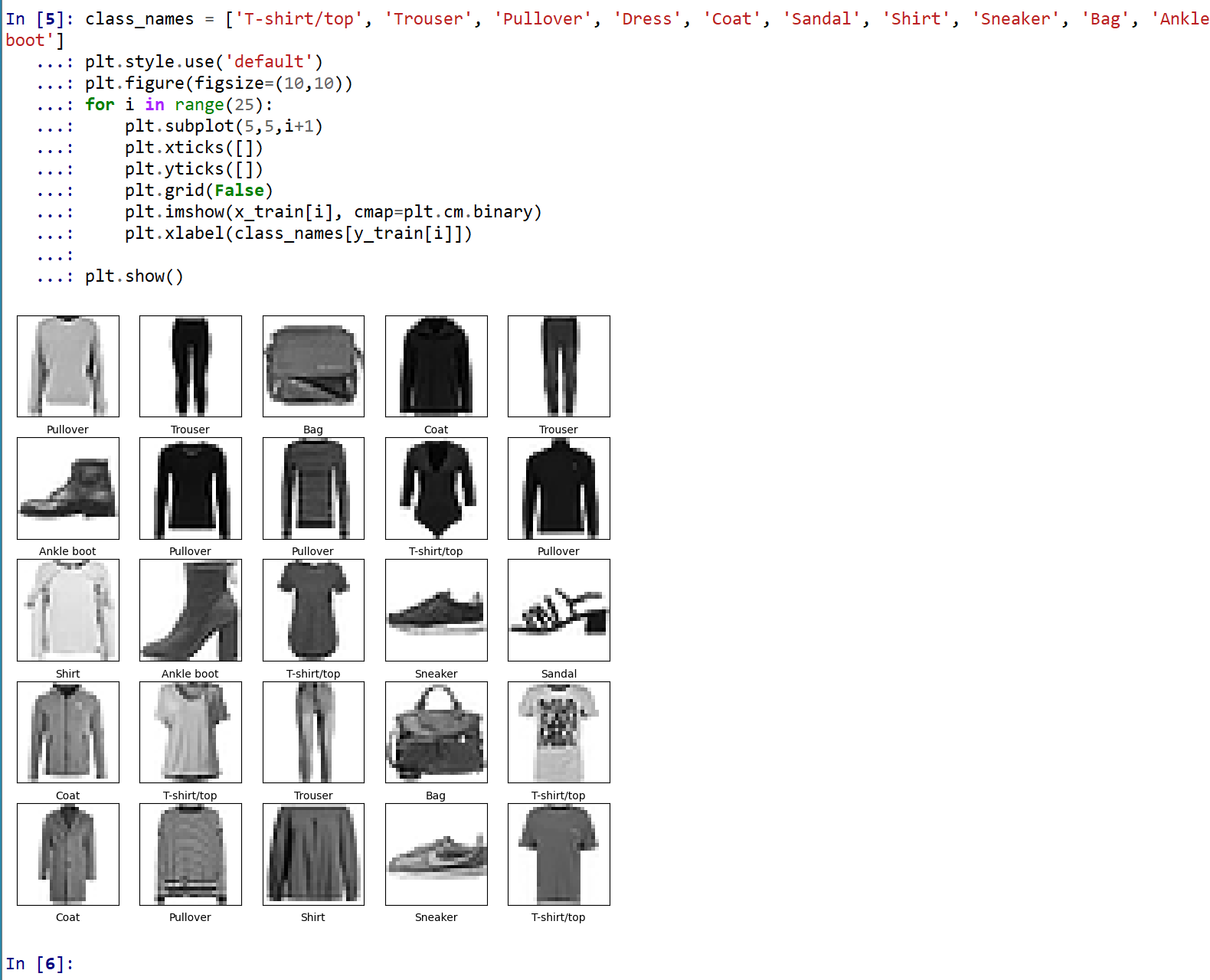1210x980 pixels.
Task: Open the gray messenger Bag image
Action: [x=313, y=366]
